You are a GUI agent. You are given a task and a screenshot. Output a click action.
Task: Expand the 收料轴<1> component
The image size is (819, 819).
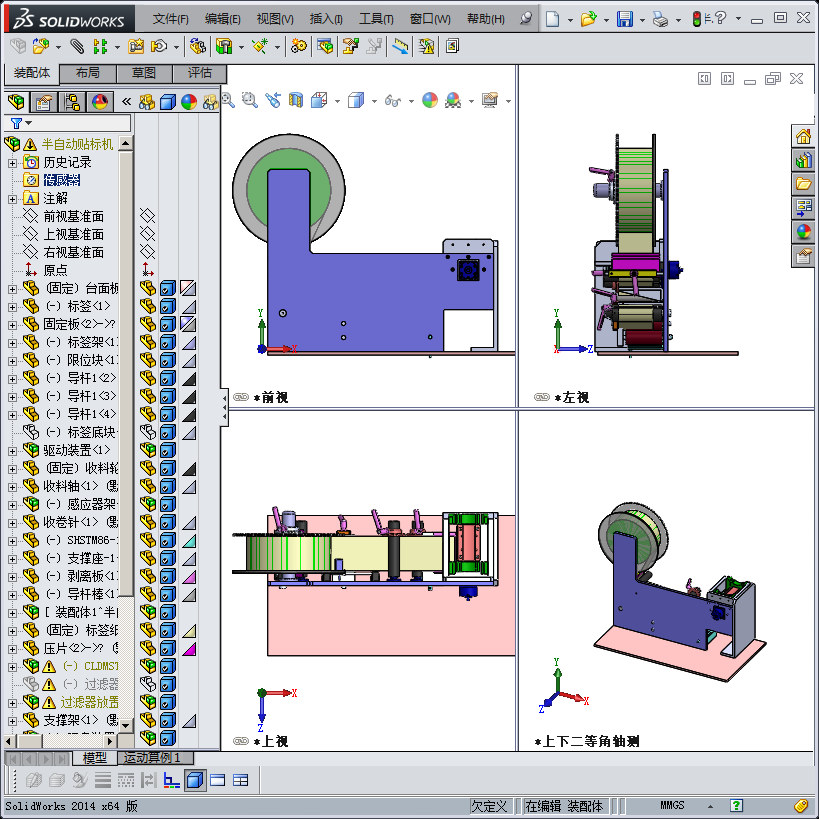point(13,487)
